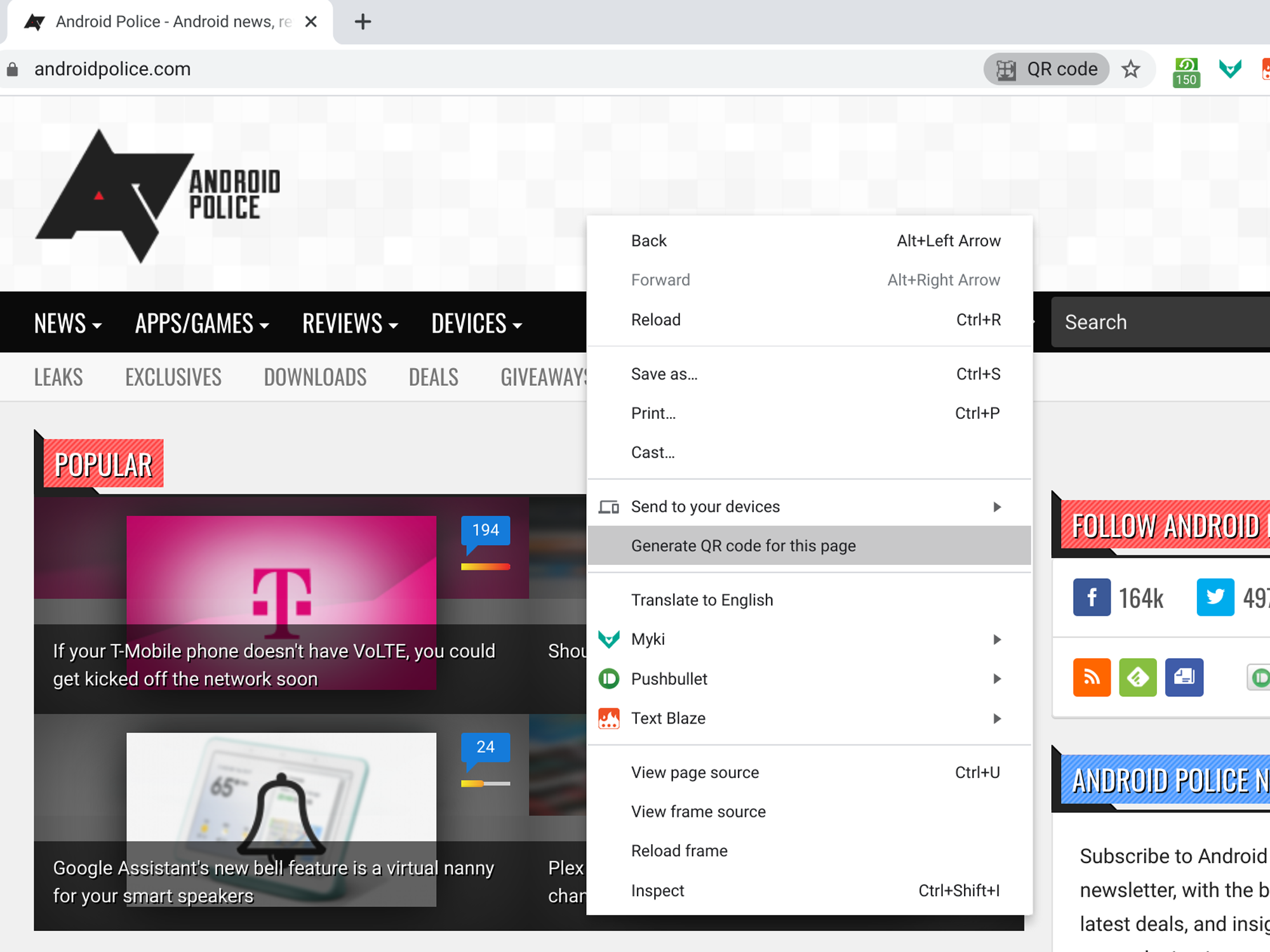This screenshot has width=1270, height=952.
Task: Bookmark the page with the star icon
Action: pyautogui.click(x=1132, y=69)
